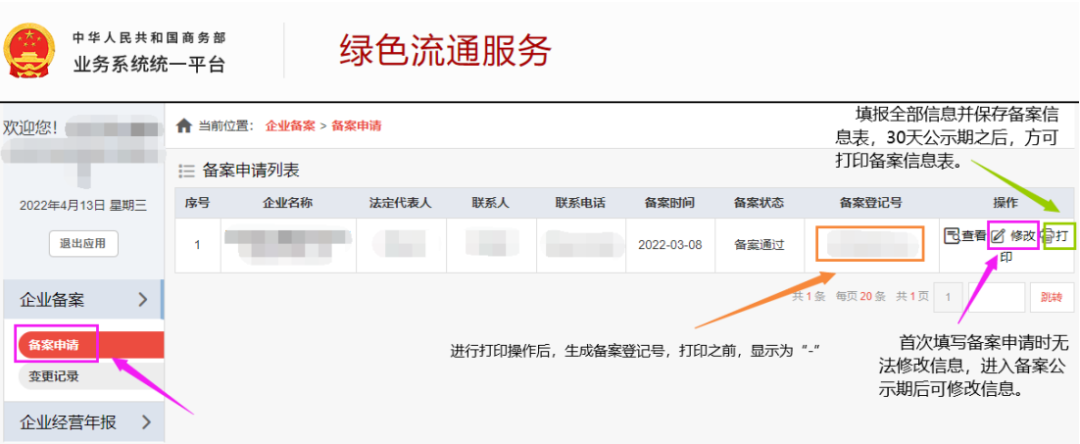Click the 绿色流通服务 page title
Viewport: 1080px width, 444px height.
click(x=445, y=50)
